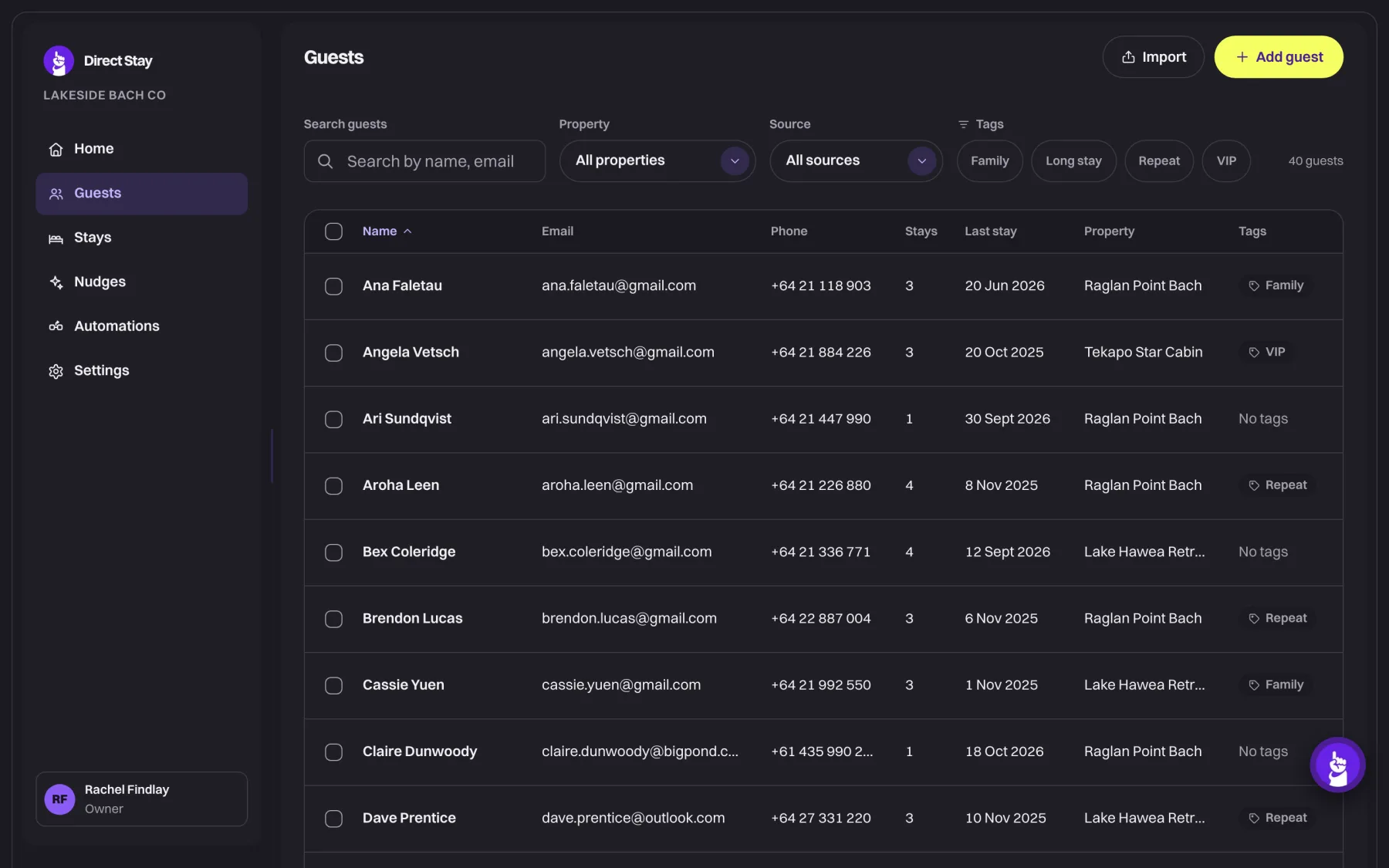Click the Search by name, email field
Screen dimensions: 1389x868
click(424, 160)
